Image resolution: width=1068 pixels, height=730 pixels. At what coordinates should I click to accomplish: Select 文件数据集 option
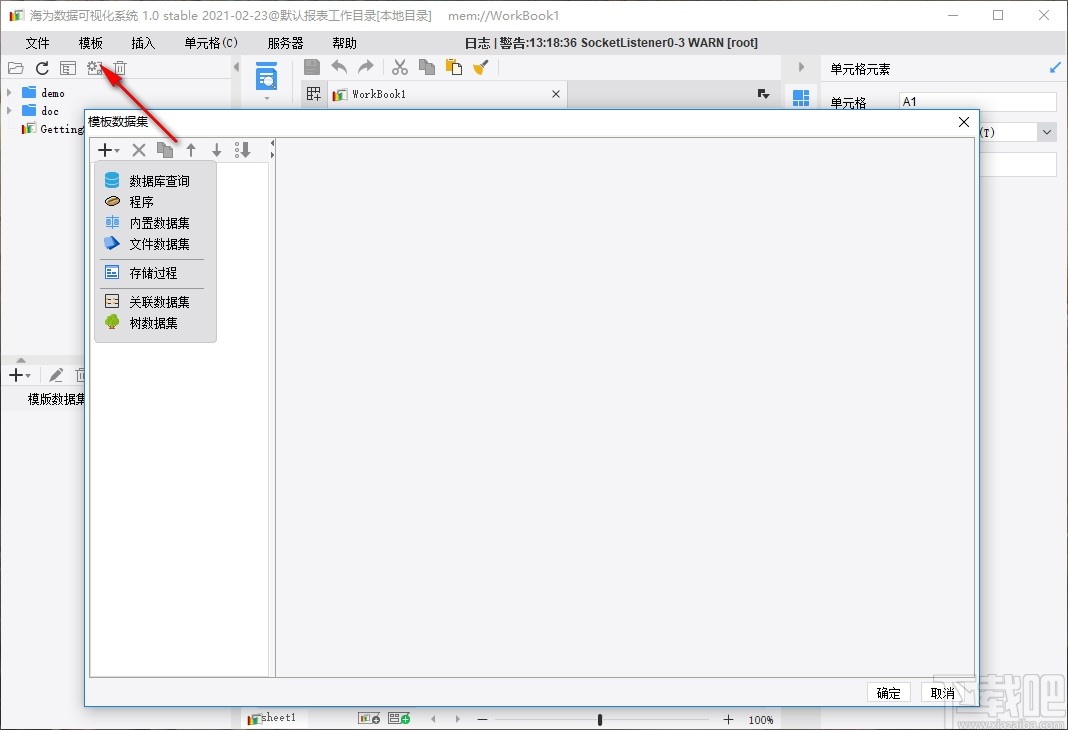tap(155, 244)
